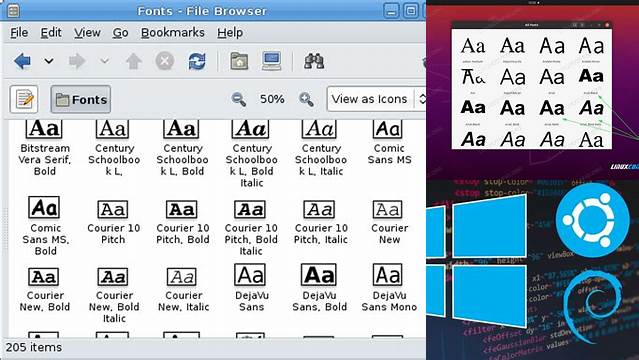Open the Bookmarks menu
639x360 pixels.
click(x=173, y=33)
